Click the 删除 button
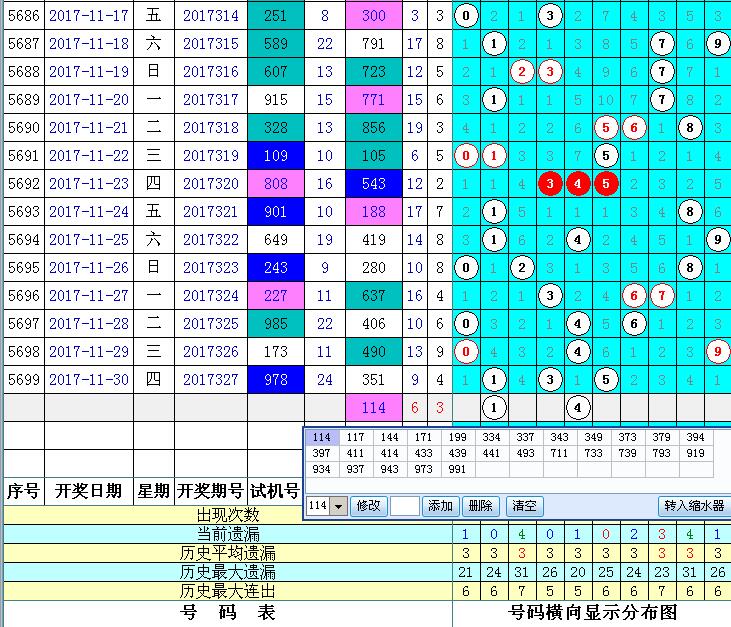 (481, 506)
